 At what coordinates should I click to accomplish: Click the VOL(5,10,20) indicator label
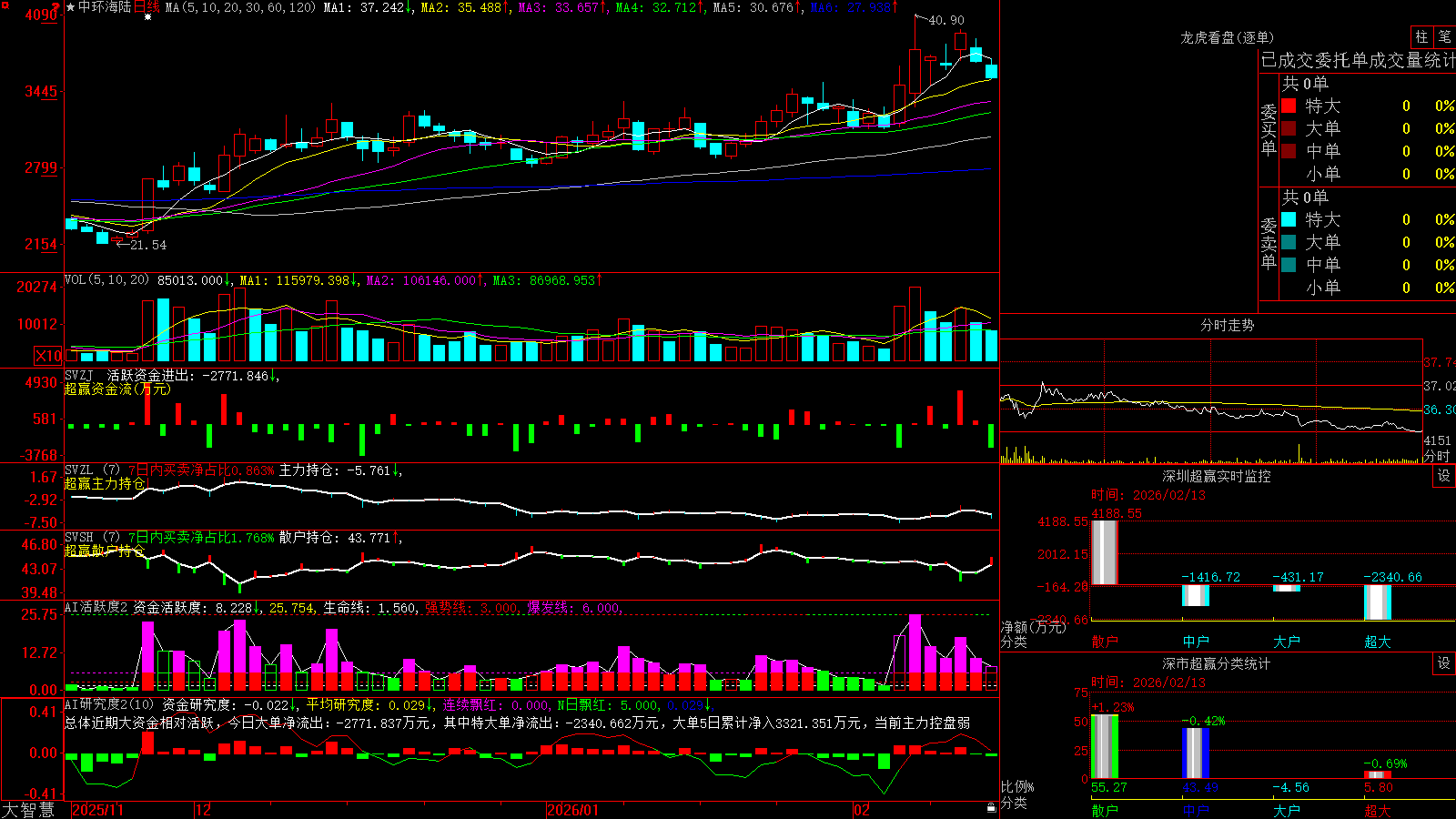tap(106, 279)
